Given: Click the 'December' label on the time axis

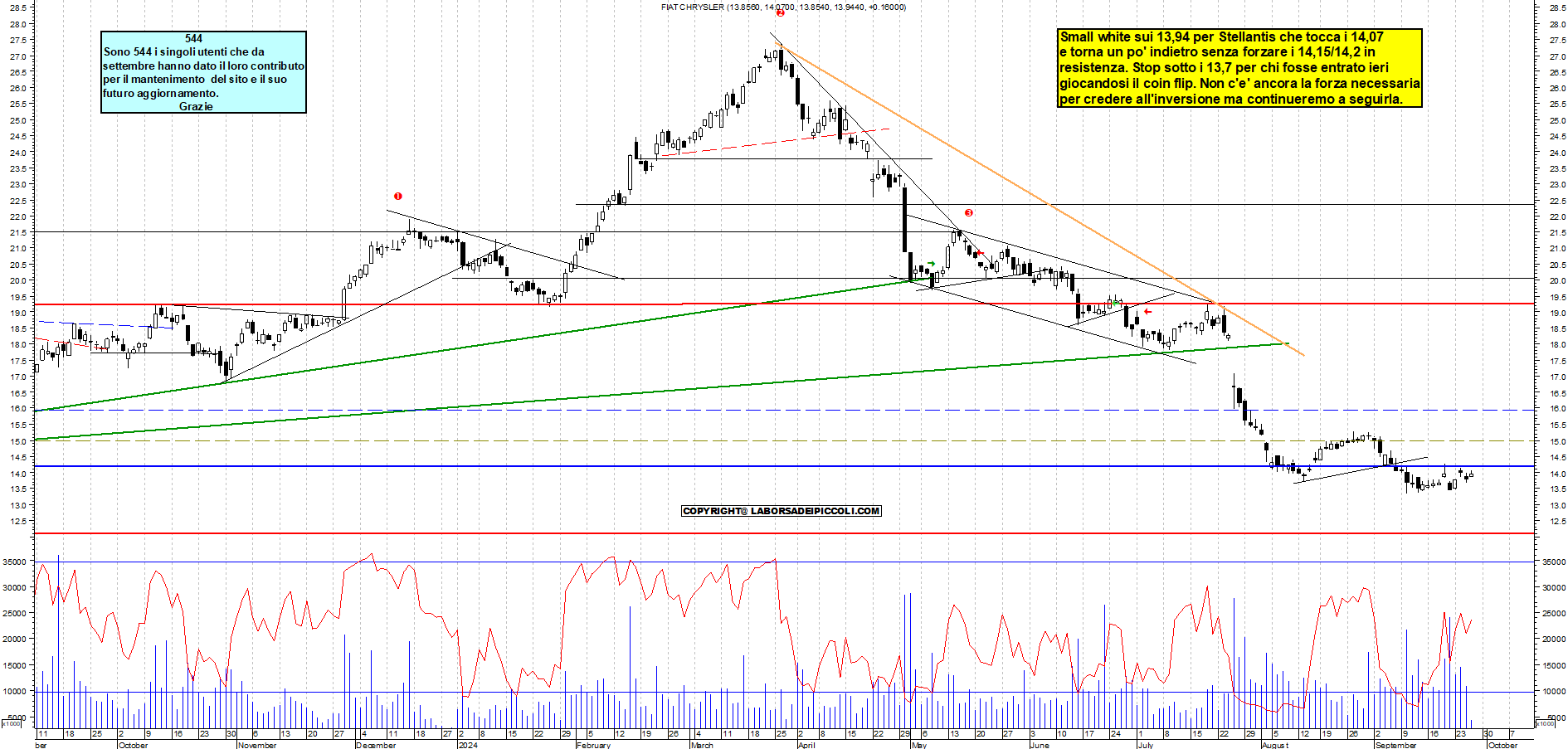Looking at the screenshot, I should tap(376, 745).
